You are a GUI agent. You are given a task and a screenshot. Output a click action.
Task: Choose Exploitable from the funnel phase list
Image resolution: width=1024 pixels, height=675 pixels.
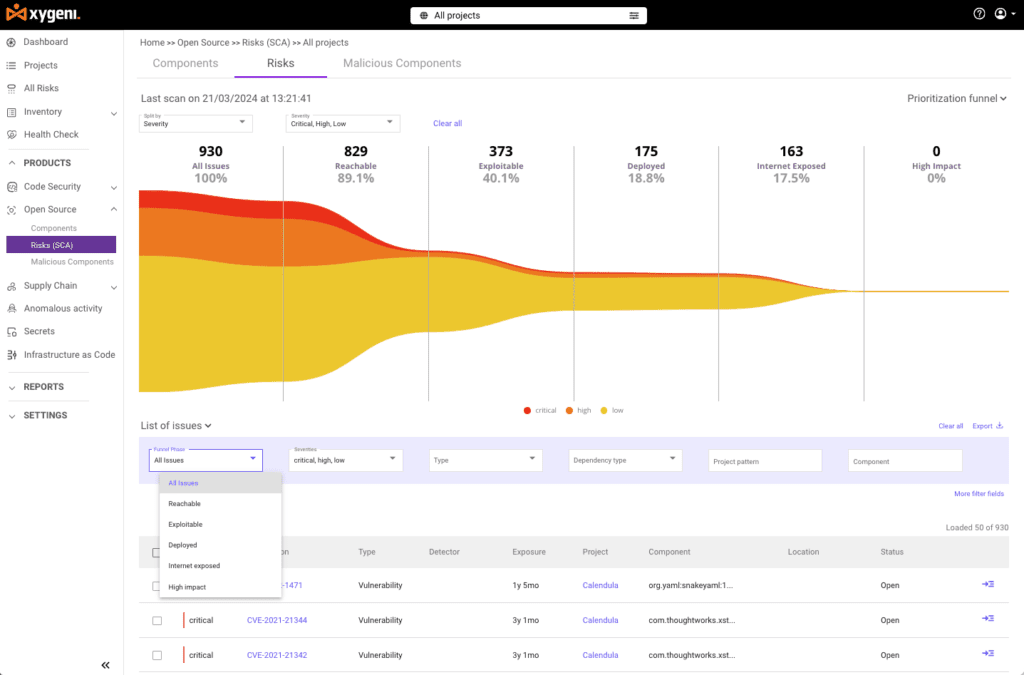[185, 524]
